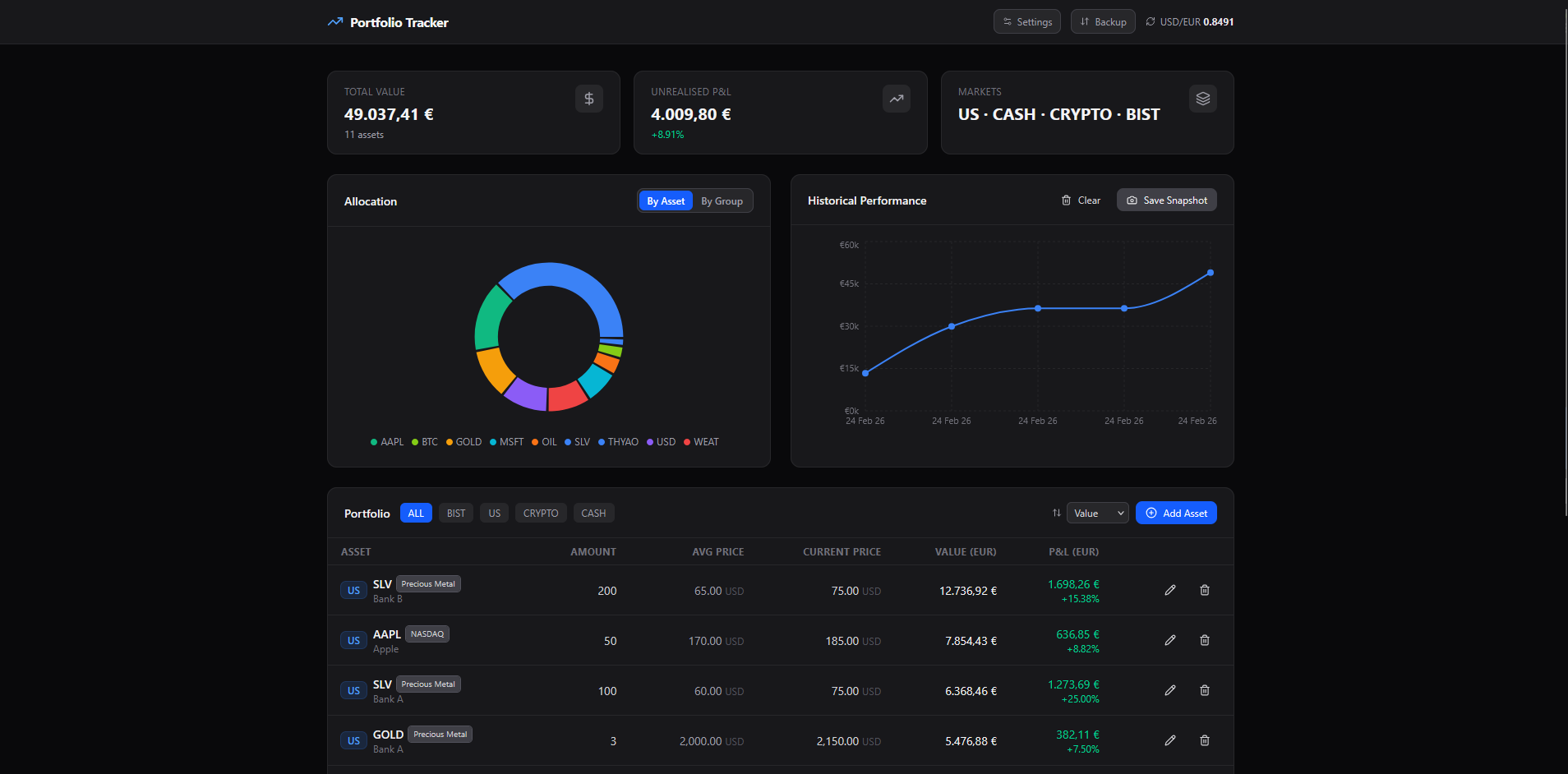Toggle AAPL in the allocation chart legend

386,441
